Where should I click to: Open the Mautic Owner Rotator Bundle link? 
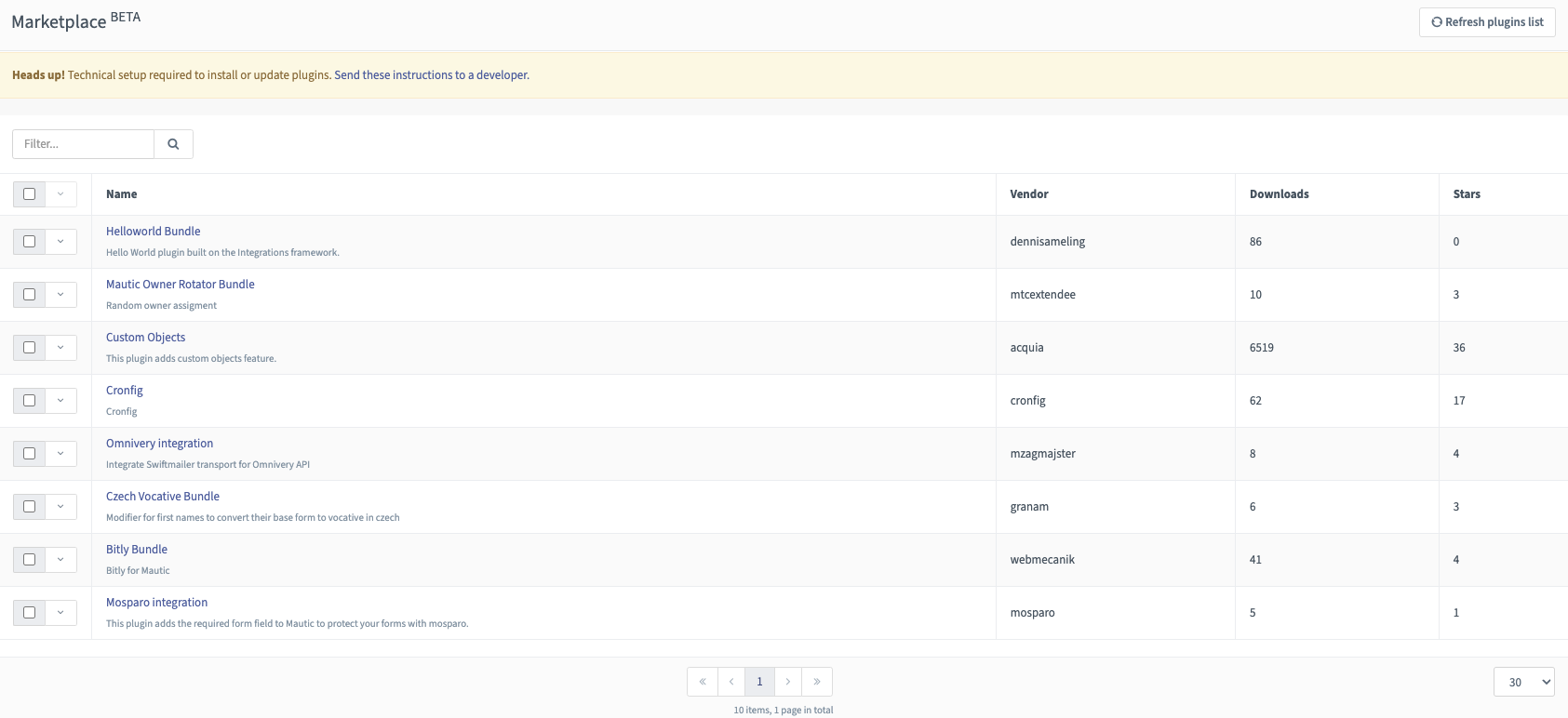[x=180, y=285]
